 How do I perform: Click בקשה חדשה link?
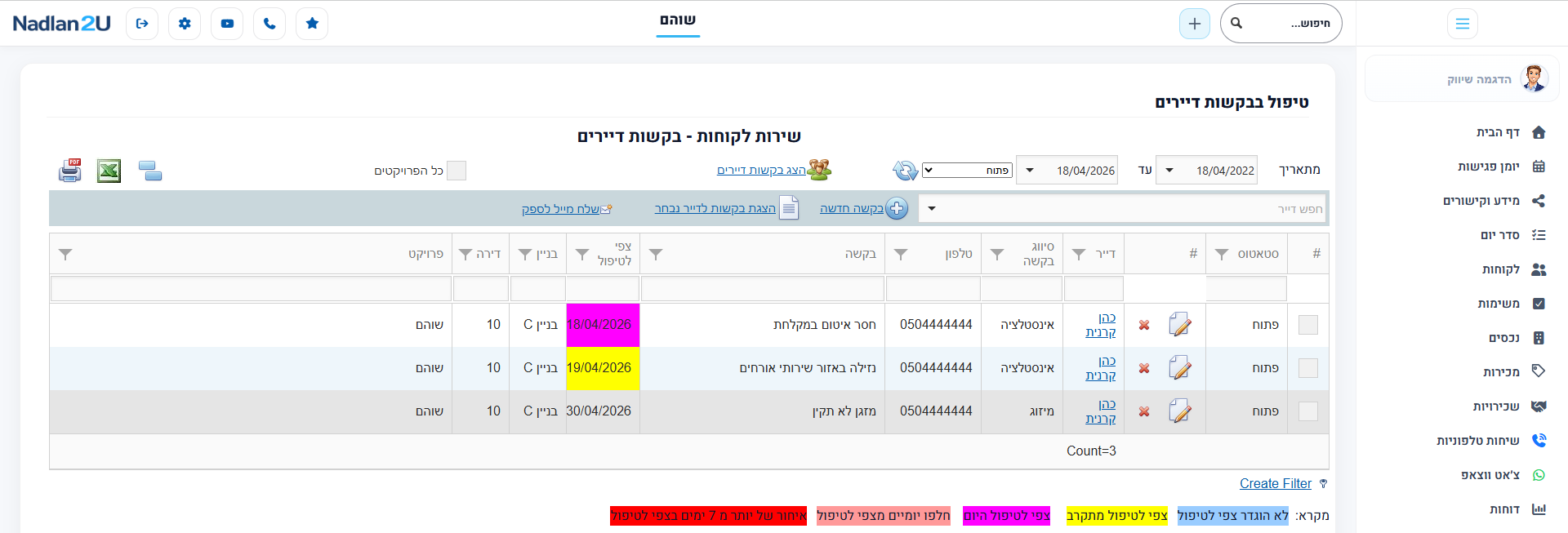click(852, 209)
